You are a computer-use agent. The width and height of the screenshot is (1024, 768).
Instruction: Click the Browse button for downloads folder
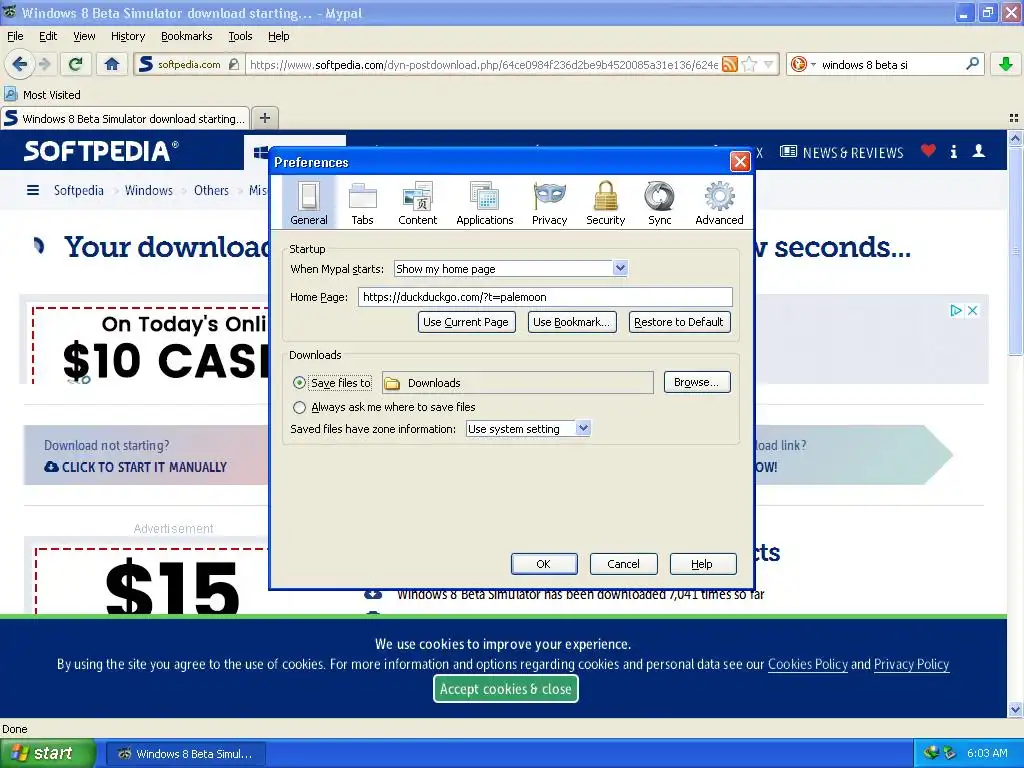696,382
